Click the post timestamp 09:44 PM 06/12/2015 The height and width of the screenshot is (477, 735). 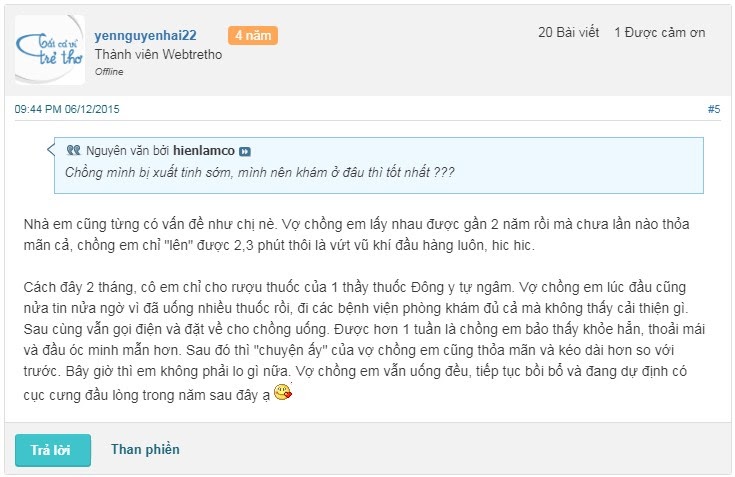[x=66, y=109]
